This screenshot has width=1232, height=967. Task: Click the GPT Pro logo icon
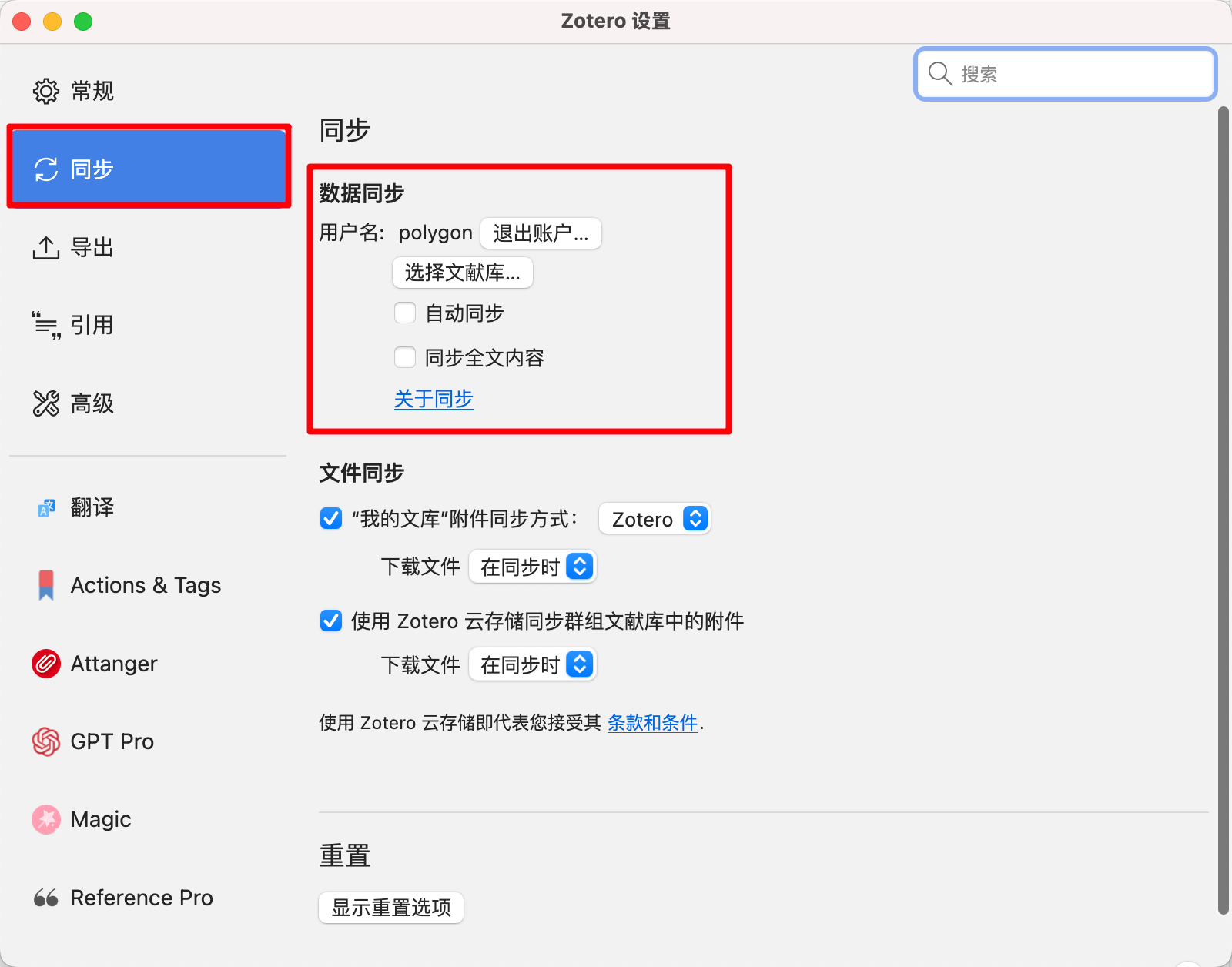(46, 741)
